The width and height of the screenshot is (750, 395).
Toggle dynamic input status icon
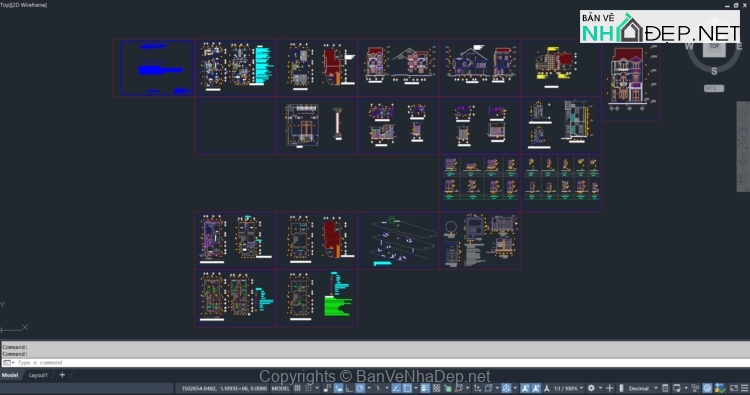coord(339,388)
